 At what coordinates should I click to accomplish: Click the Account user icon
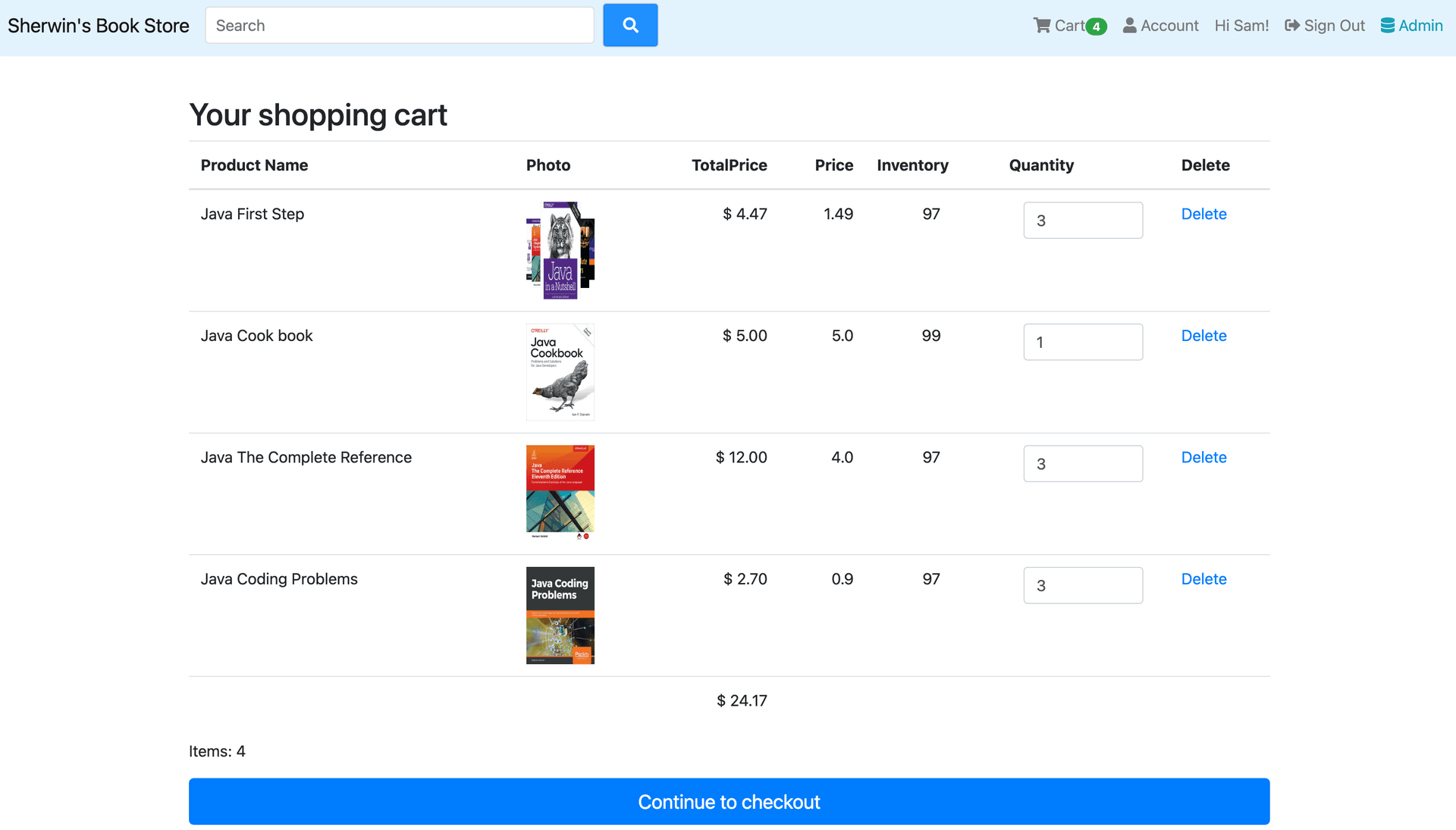pyautogui.click(x=1129, y=26)
